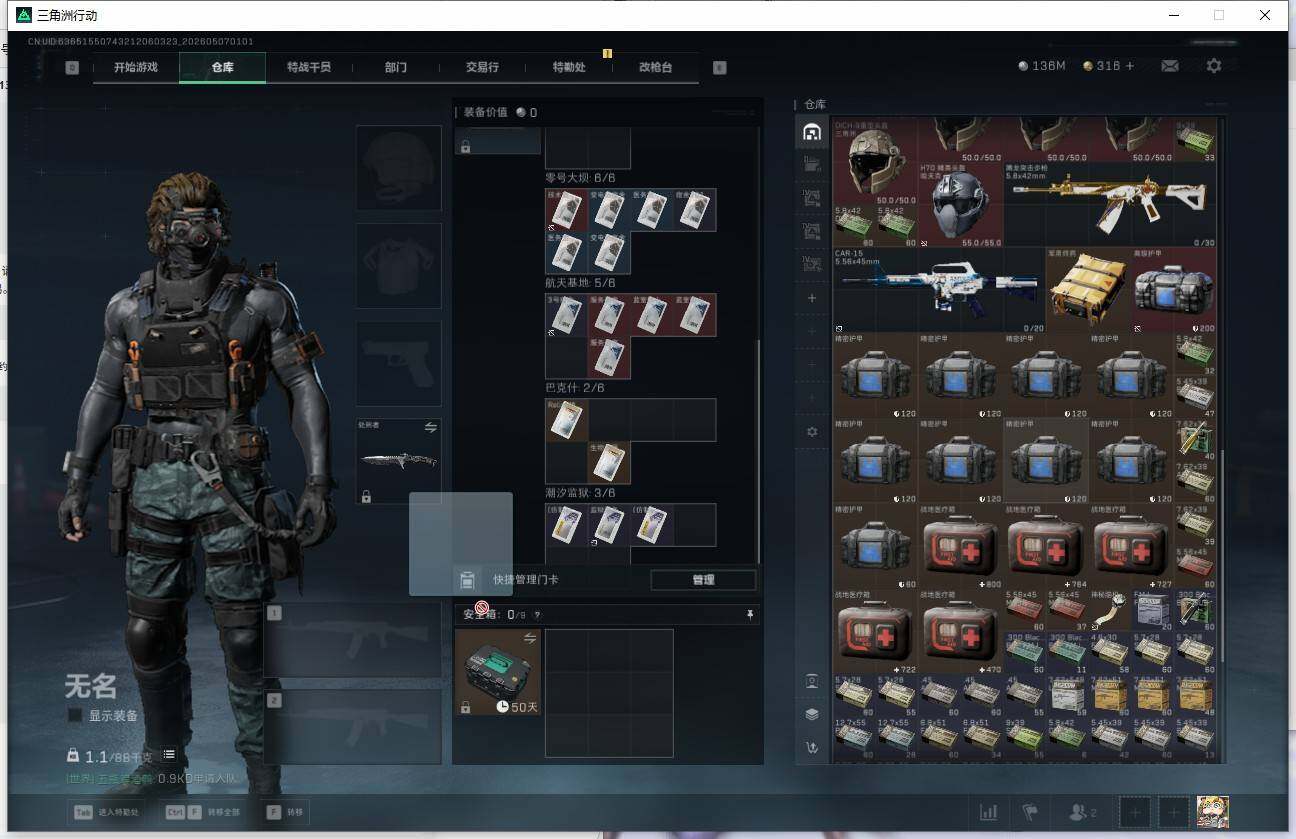Select the armor repair kit marked 200

pos(1174,290)
